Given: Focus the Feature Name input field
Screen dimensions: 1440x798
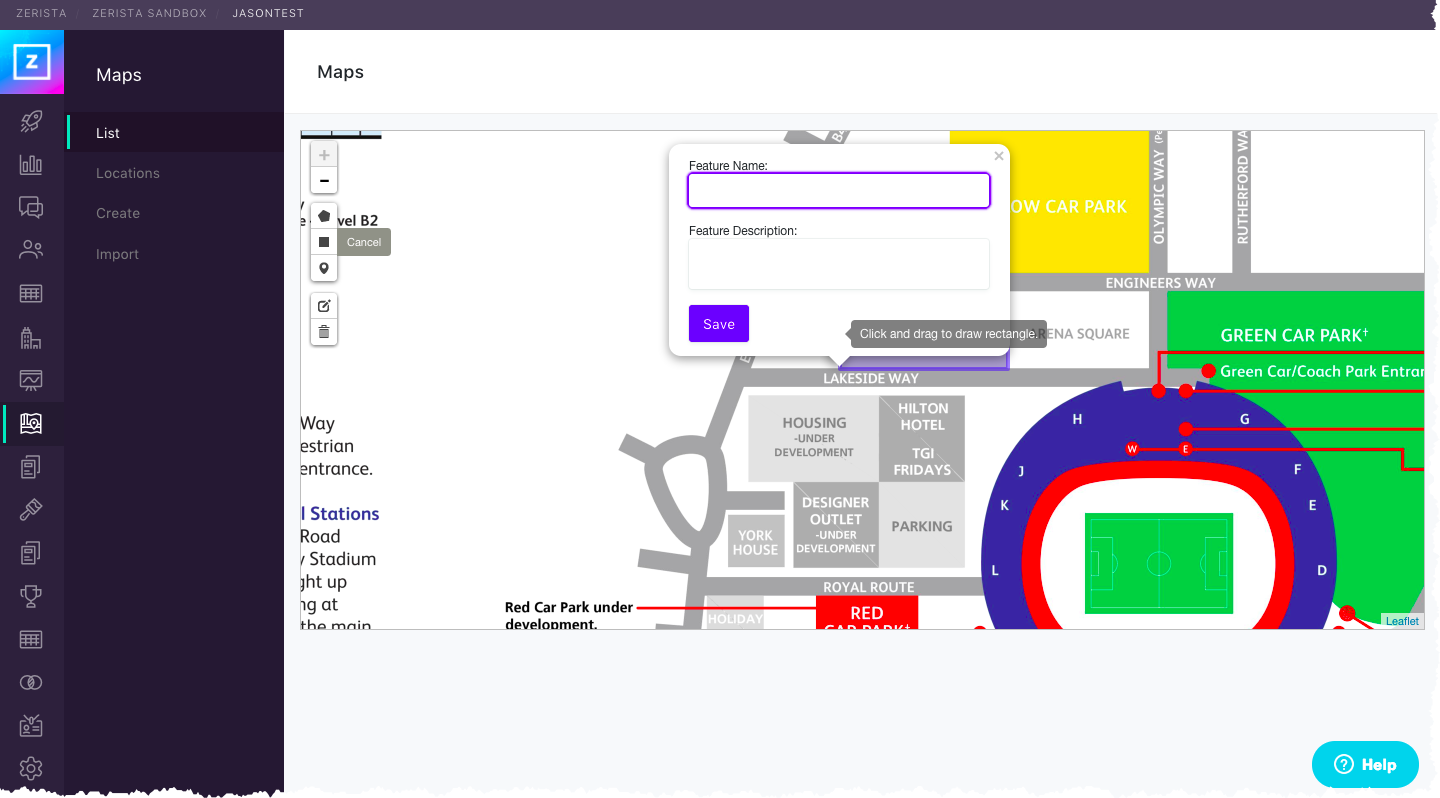Looking at the screenshot, I should point(839,191).
